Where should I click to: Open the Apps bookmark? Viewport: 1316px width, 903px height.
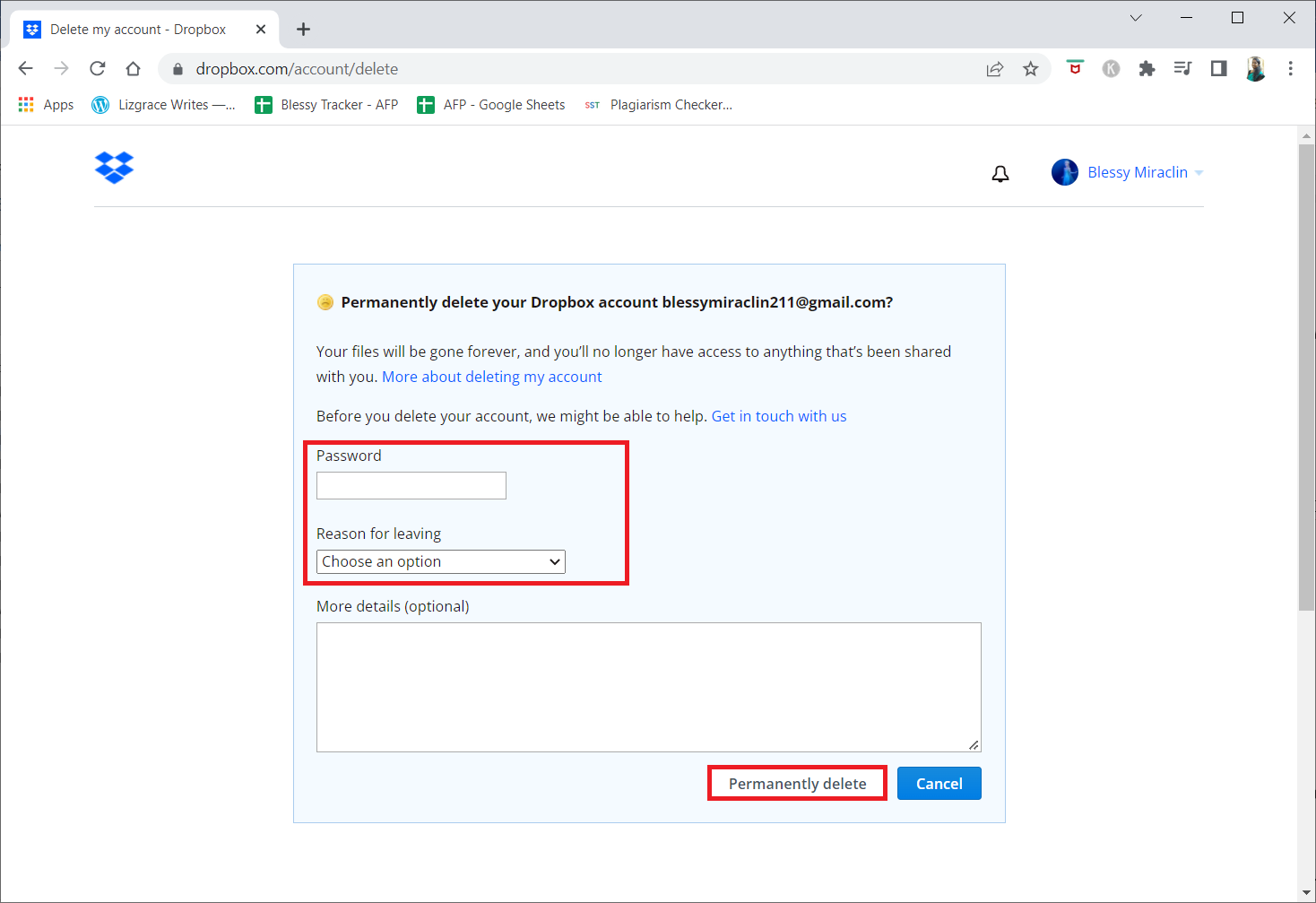point(46,105)
